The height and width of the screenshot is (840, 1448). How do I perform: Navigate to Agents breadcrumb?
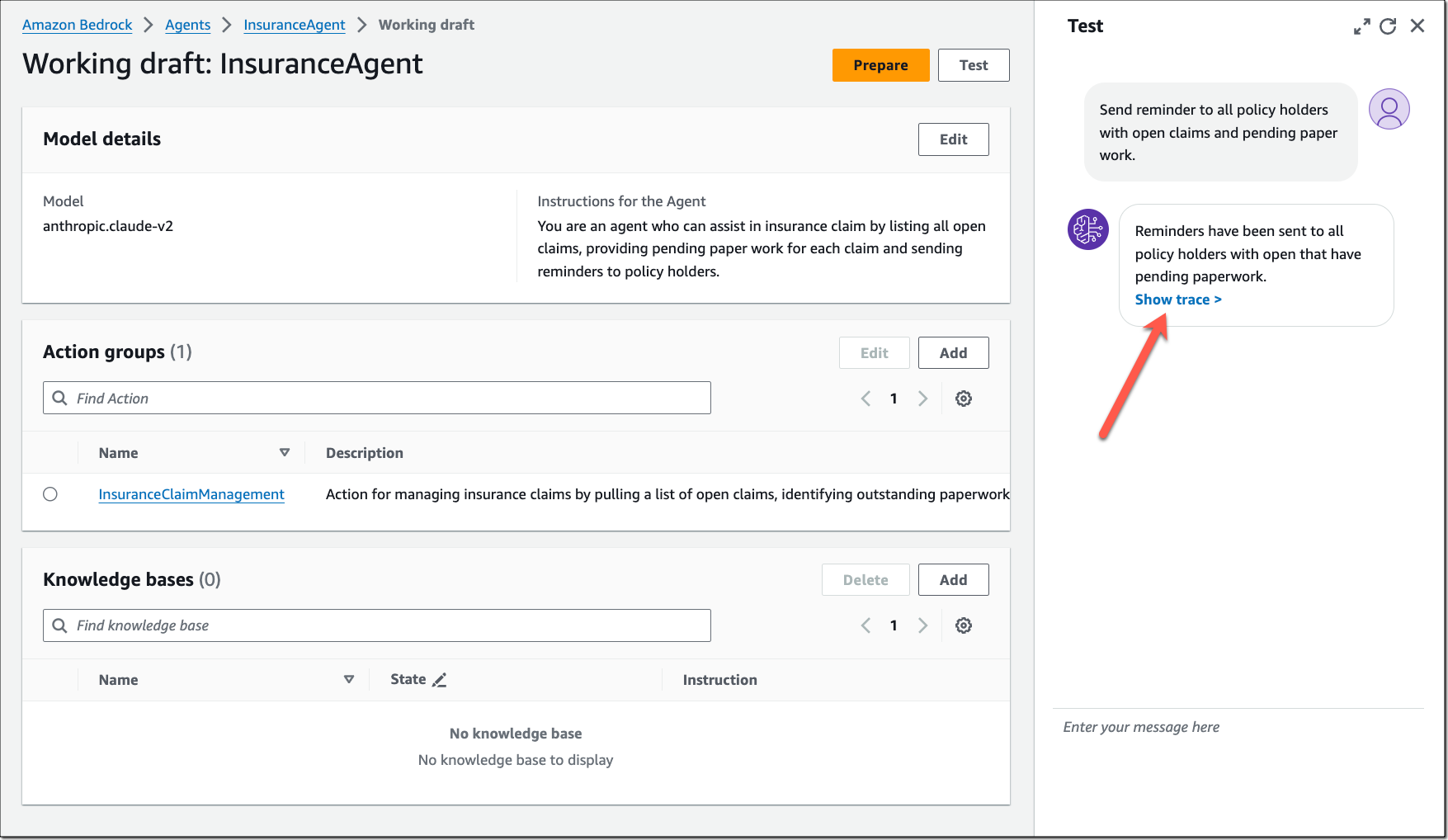[x=187, y=25]
